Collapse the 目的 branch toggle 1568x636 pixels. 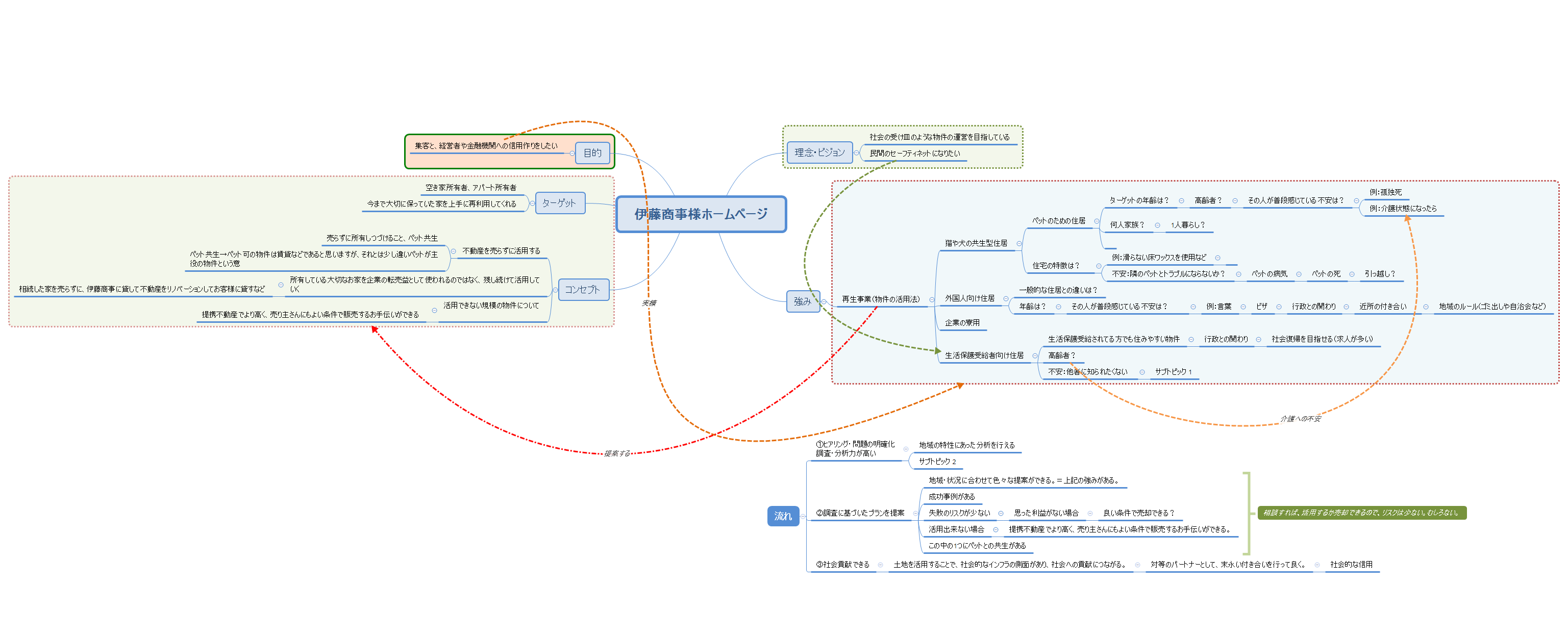click(x=572, y=154)
